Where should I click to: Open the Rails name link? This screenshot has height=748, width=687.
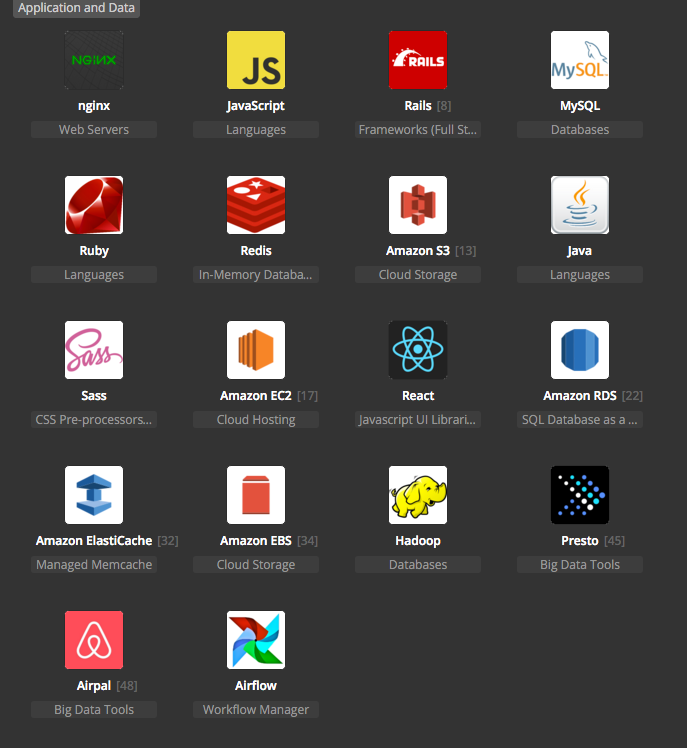(x=418, y=106)
